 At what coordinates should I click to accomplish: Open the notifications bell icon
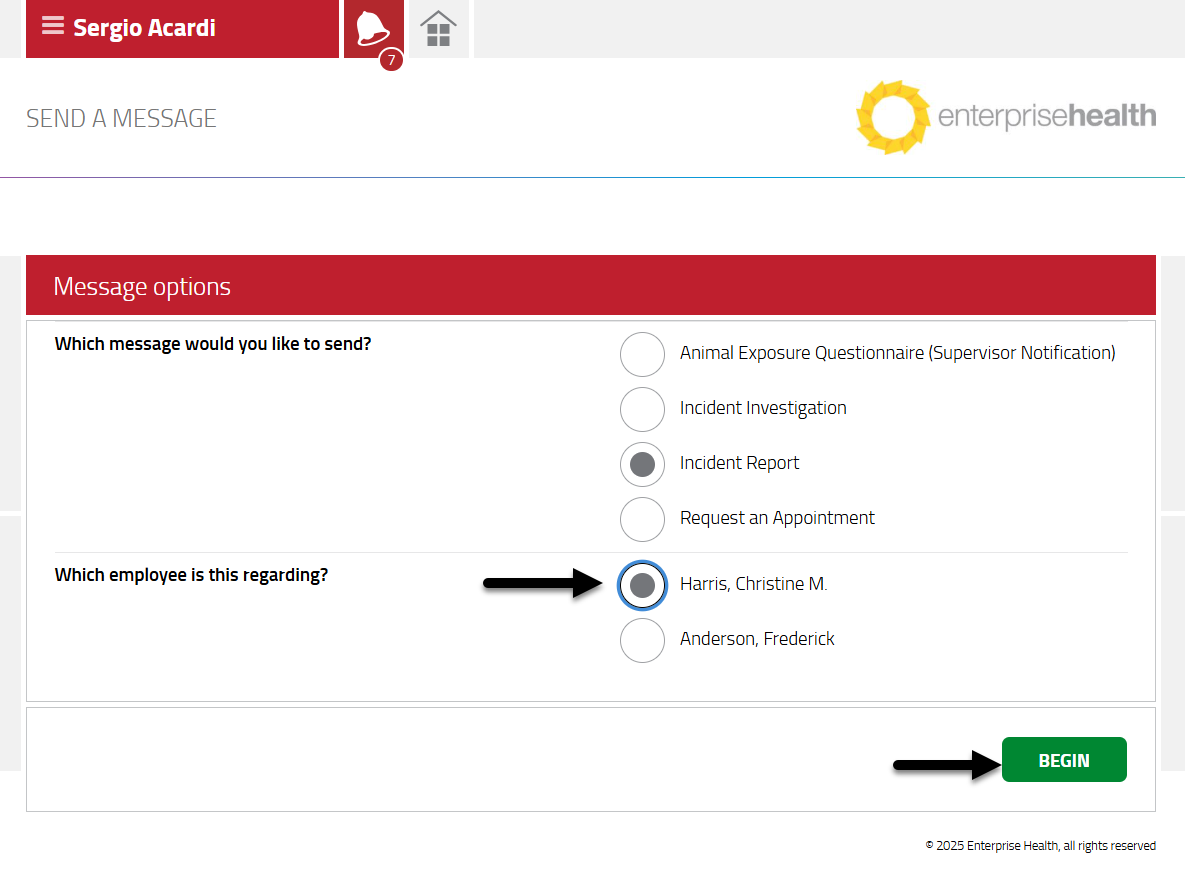point(373,28)
